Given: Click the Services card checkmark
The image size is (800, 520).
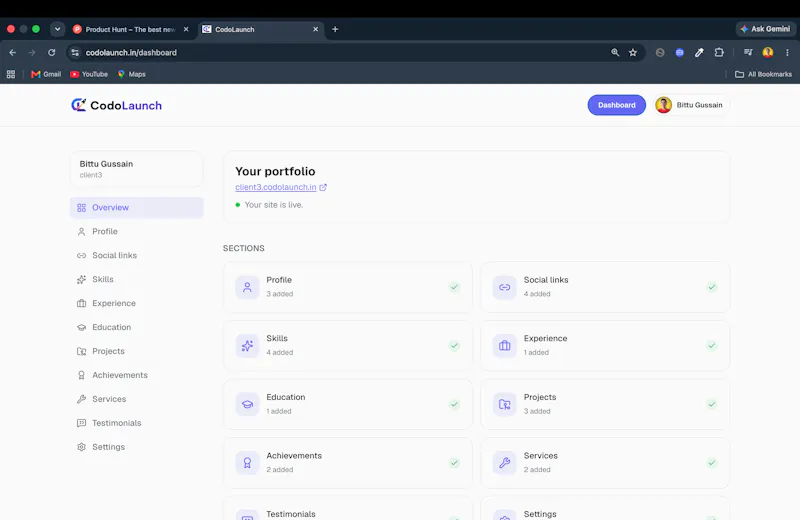Looking at the screenshot, I should click(712, 463).
